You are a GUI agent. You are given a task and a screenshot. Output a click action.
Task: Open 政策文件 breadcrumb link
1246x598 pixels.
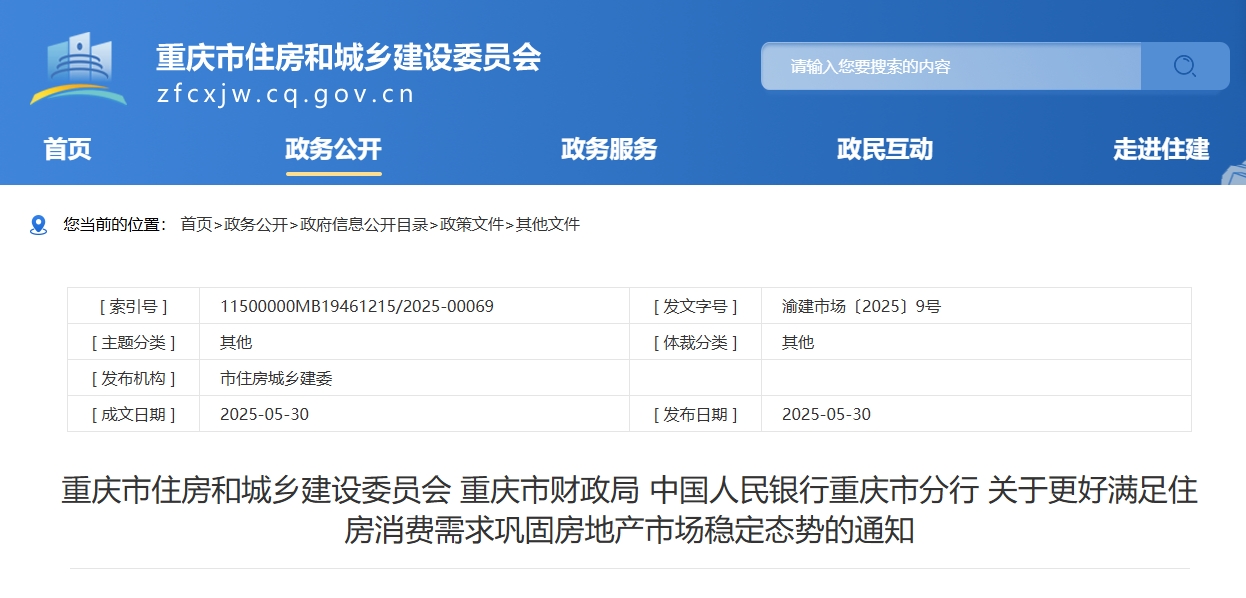(472, 225)
